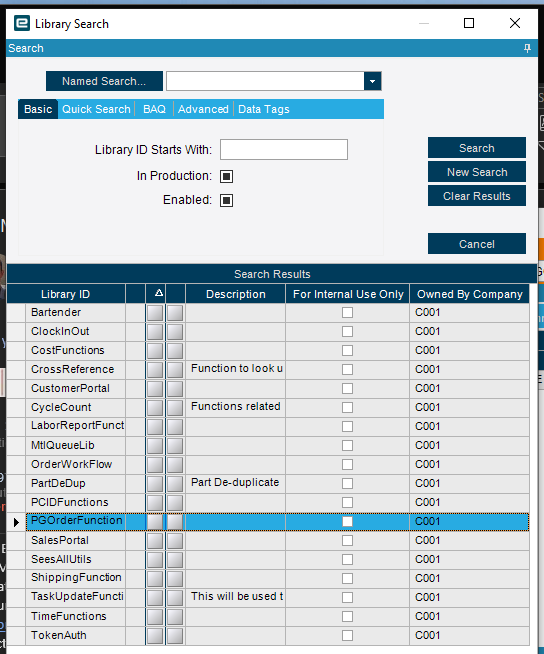Click the 'This will be used t' description cell
Viewport: 544px width, 654px height.
click(x=236, y=596)
